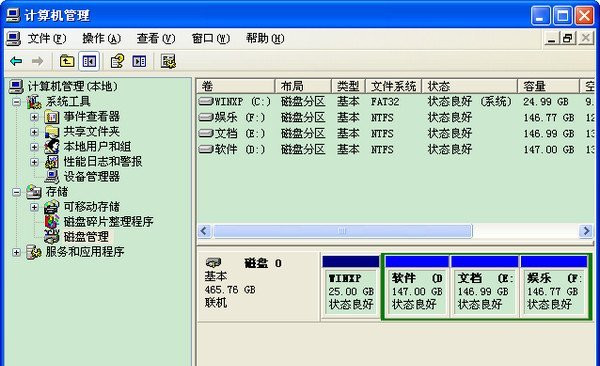This screenshot has height=366, width=600.
Task: Click the drive icon beside 文档 (E:)
Action: coord(206,133)
